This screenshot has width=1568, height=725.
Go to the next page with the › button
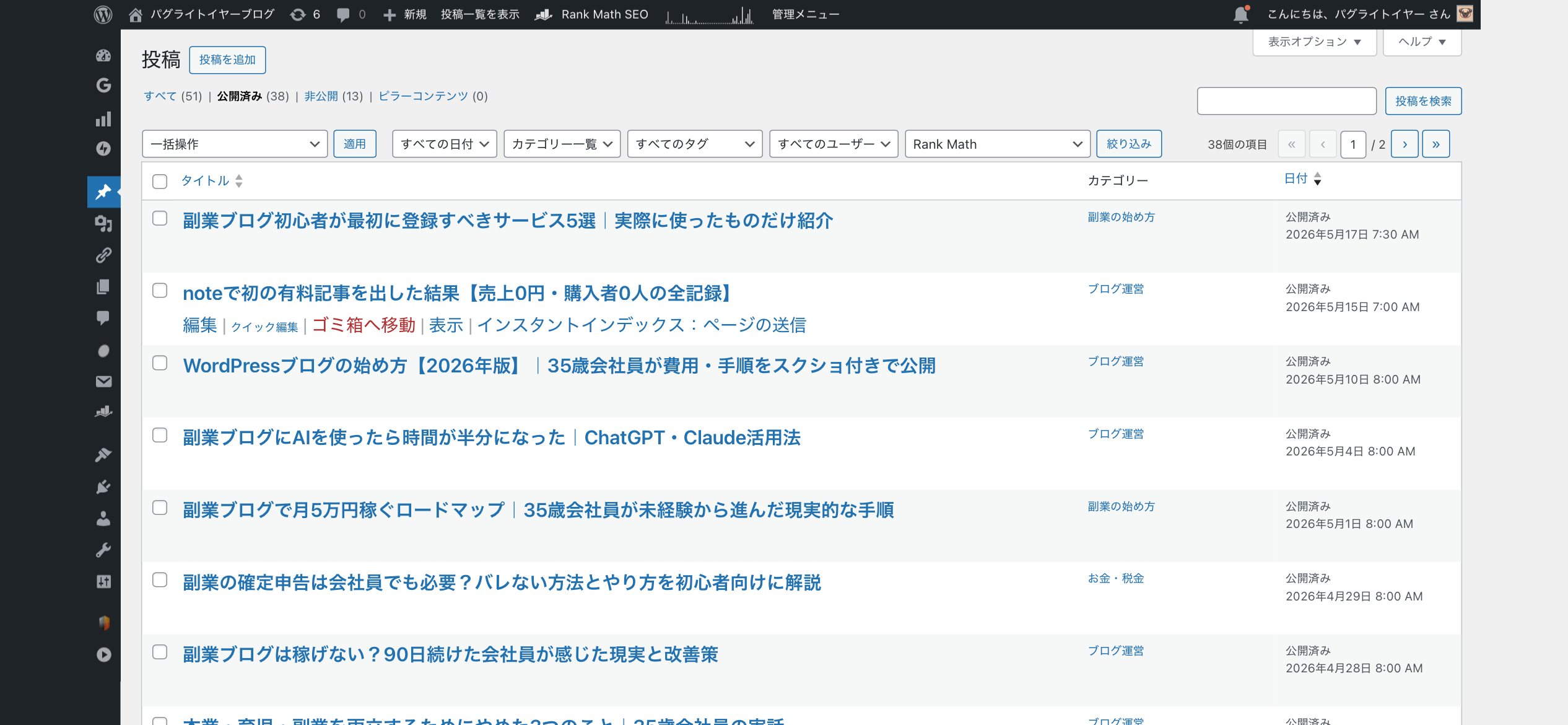tap(1405, 144)
